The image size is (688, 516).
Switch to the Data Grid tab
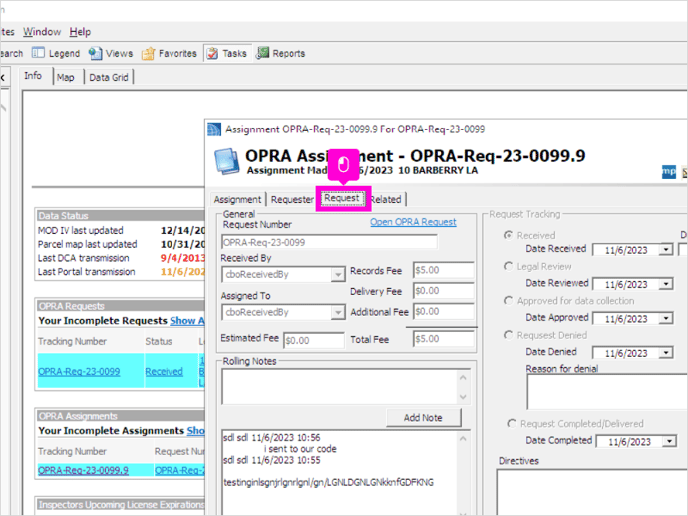pyautogui.click(x=109, y=77)
